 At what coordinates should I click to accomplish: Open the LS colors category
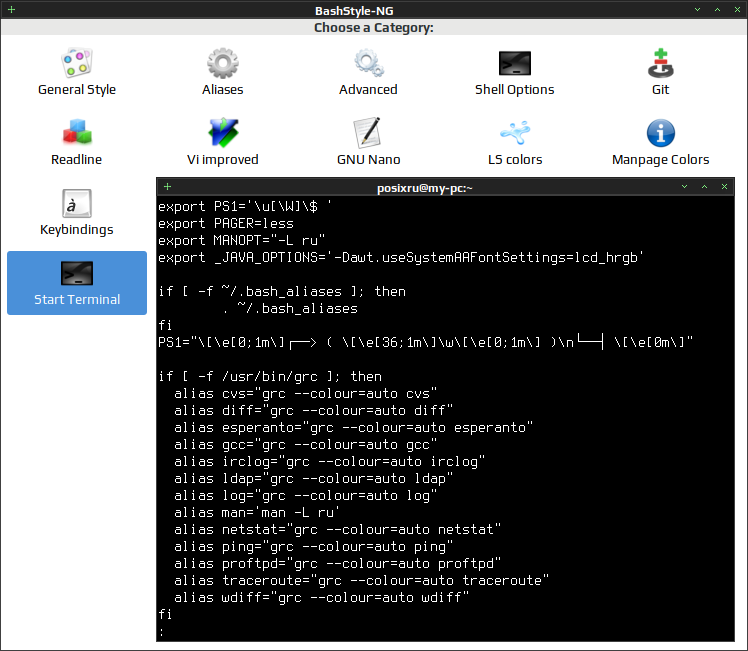tap(514, 142)
